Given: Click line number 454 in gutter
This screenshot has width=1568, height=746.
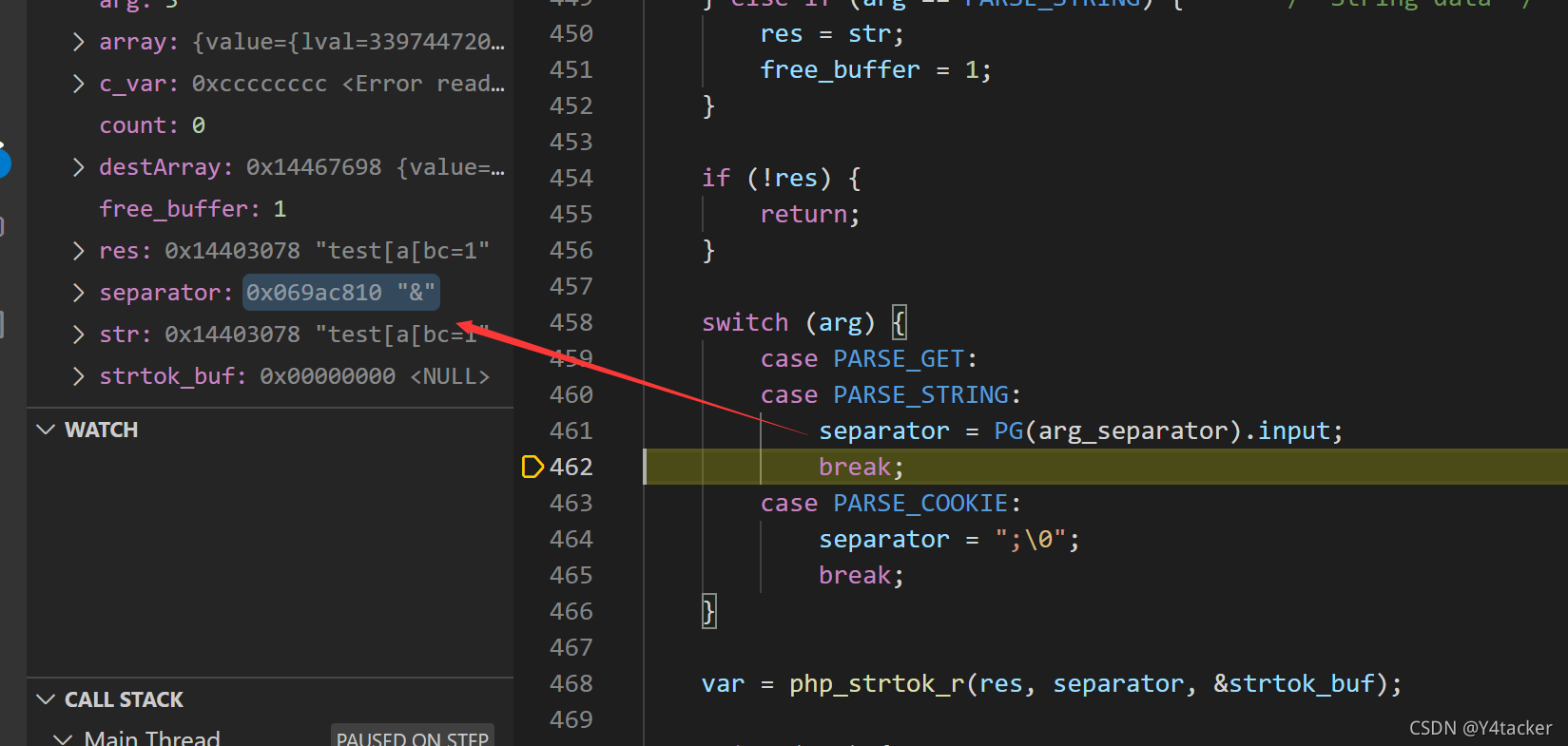Looking at the screenshot, I should pos(571,178).
